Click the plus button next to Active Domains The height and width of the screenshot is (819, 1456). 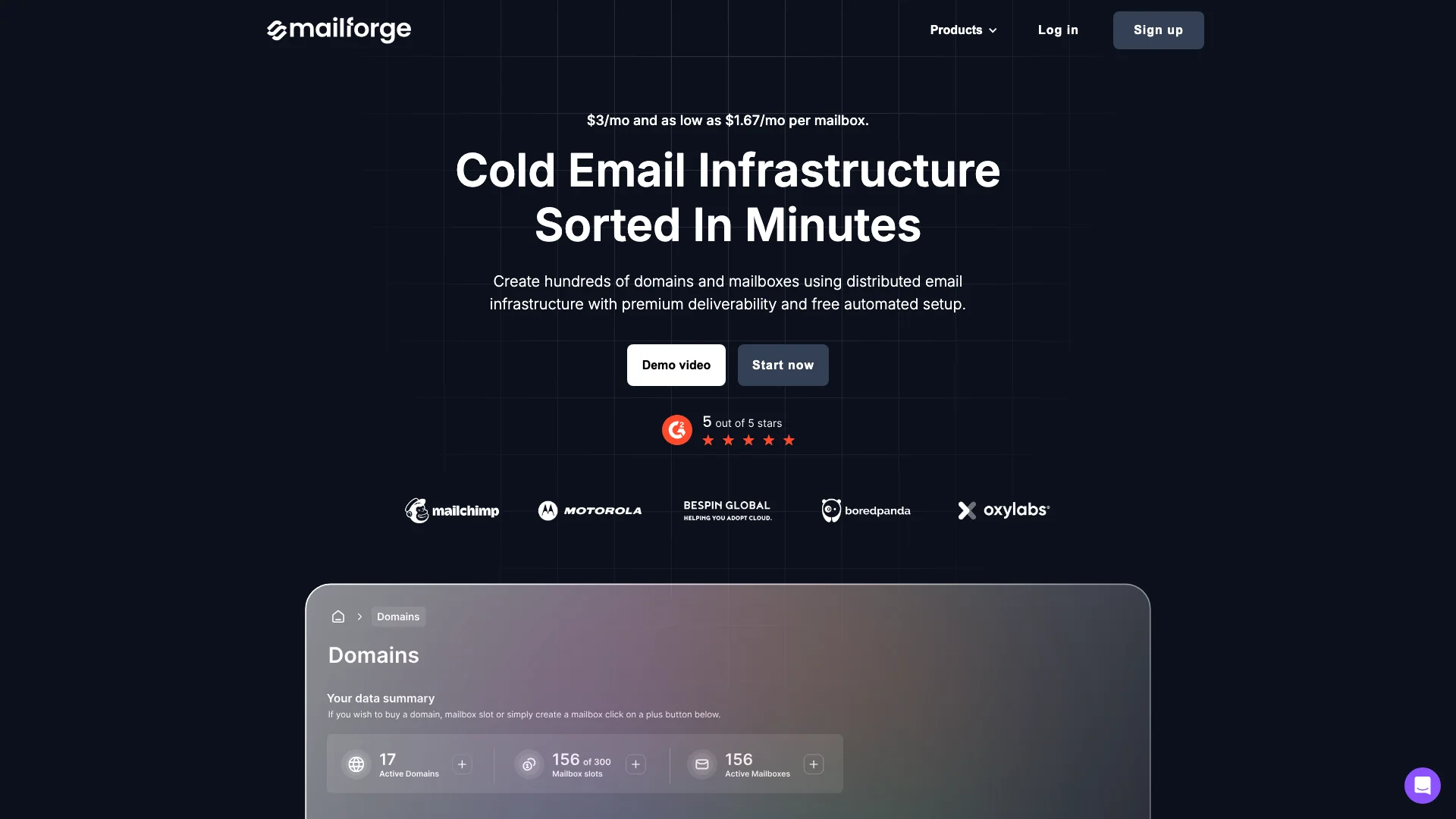click(x=462, y=764)
